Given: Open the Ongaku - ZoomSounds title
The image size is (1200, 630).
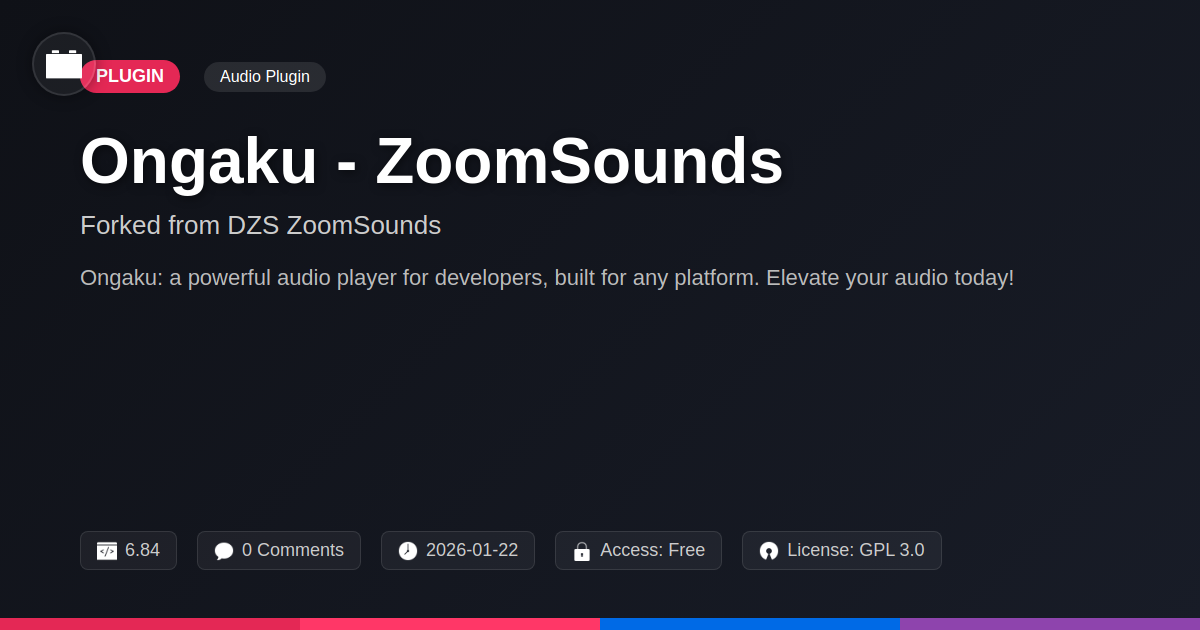Looking at the screenshot, I should (x=432, y=161).
